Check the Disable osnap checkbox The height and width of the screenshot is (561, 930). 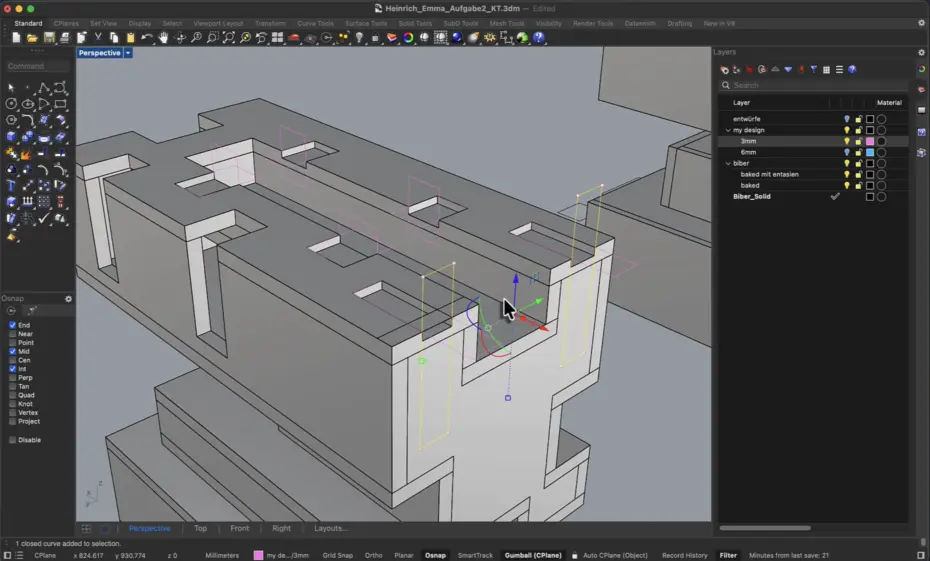(12, 440)
